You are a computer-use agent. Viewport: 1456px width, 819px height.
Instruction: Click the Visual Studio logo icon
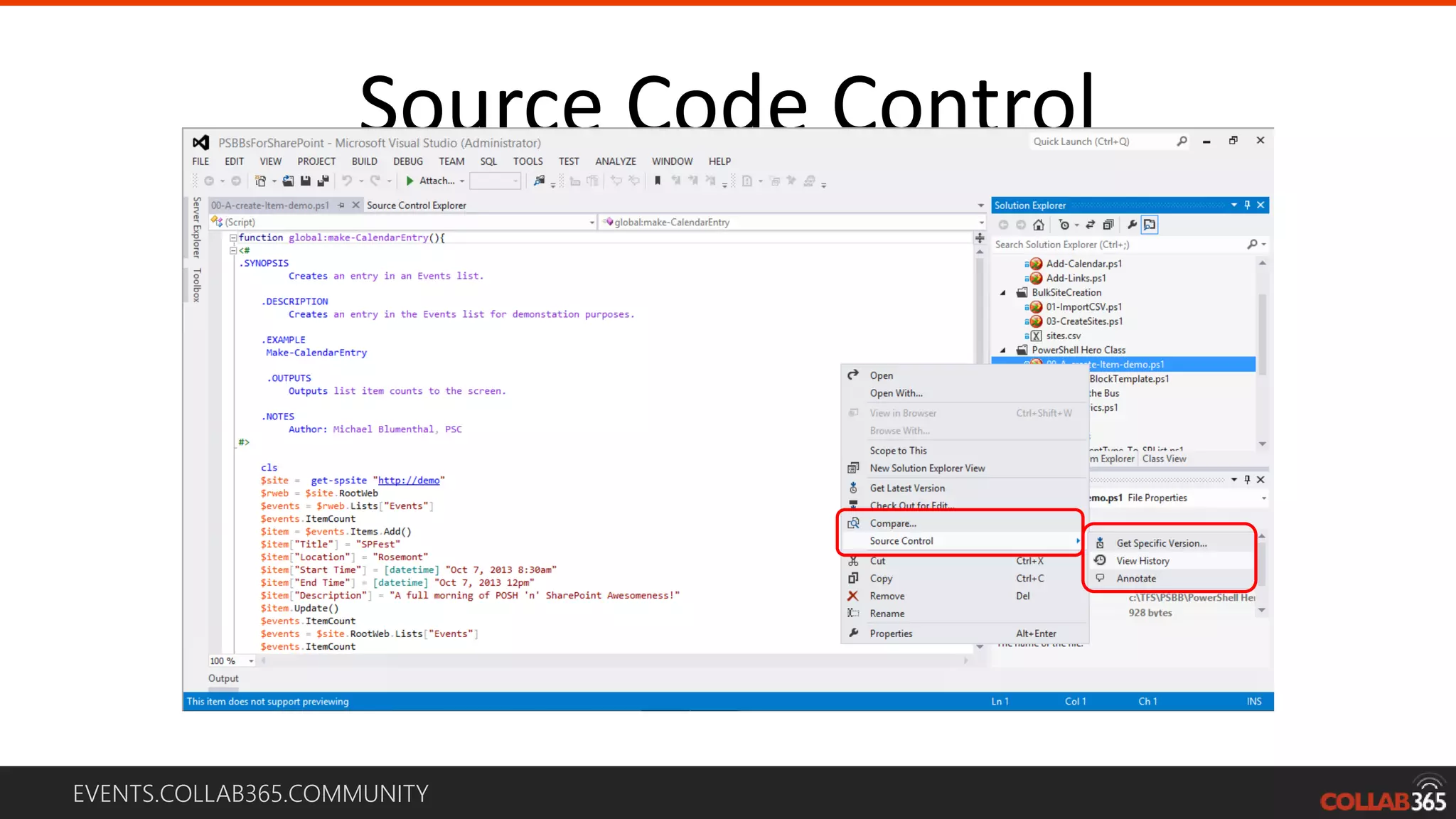point(200,143)
